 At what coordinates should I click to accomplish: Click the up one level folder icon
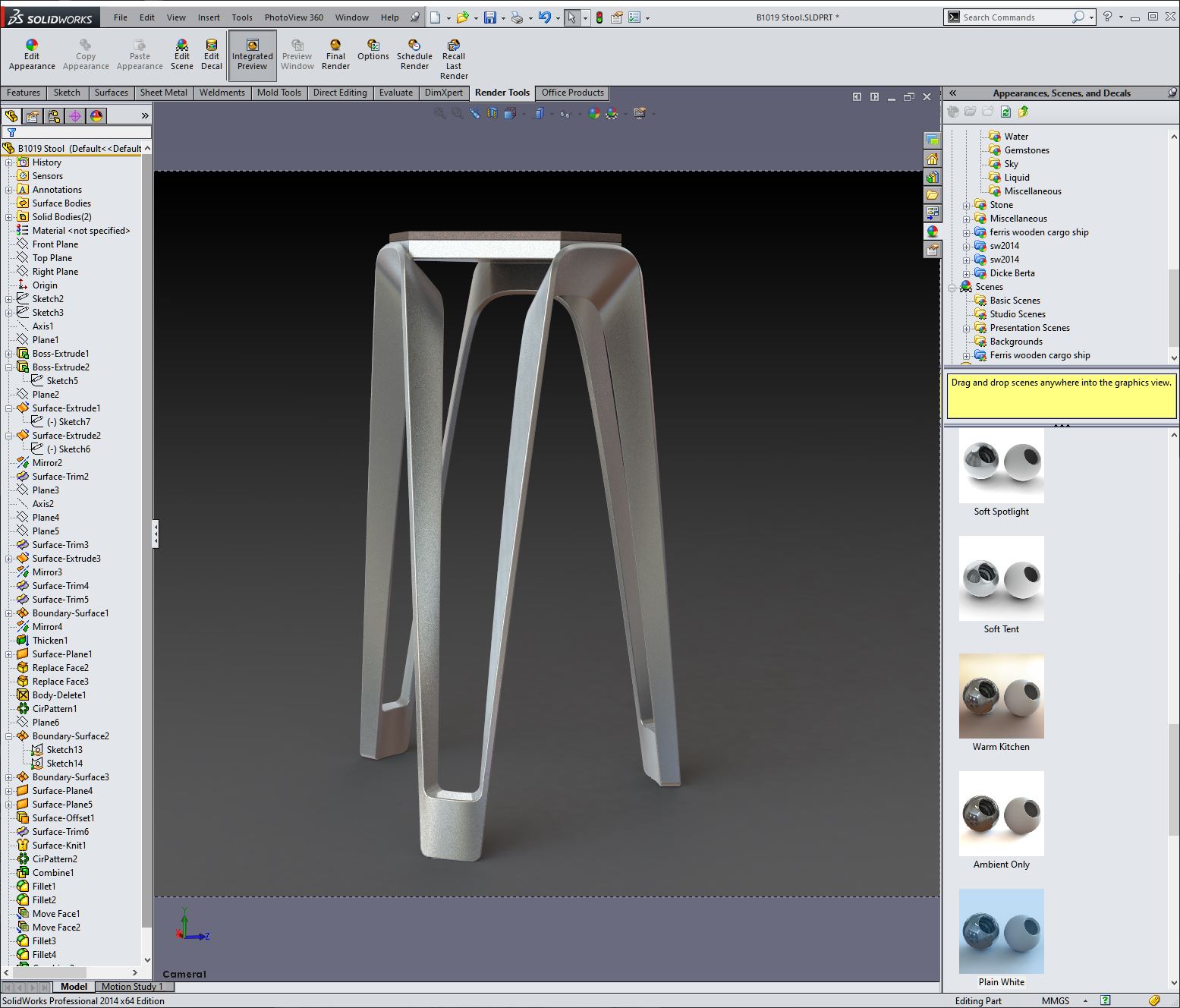(1023, 112)
